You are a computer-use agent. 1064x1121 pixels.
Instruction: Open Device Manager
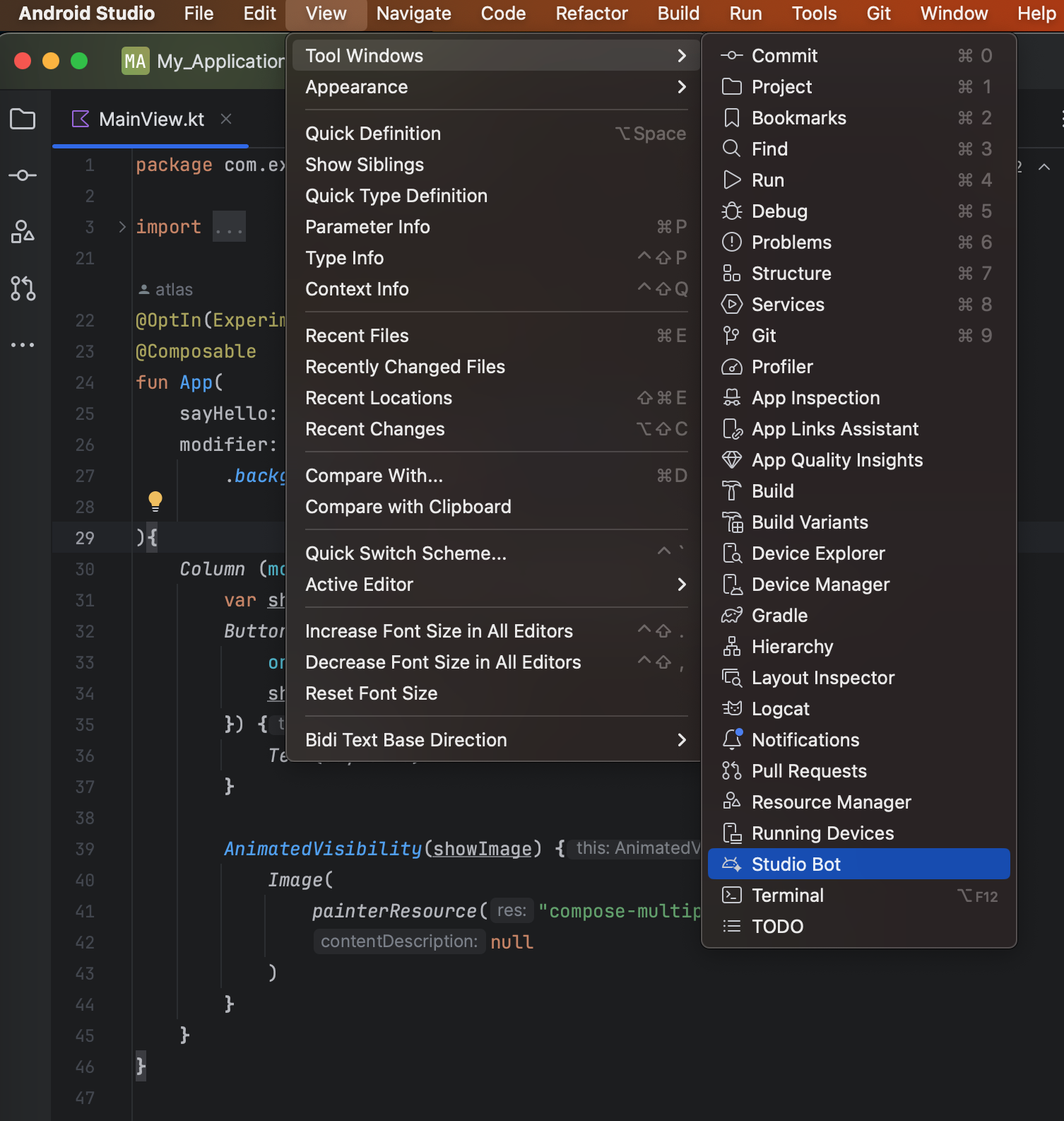tap(858, 584)
